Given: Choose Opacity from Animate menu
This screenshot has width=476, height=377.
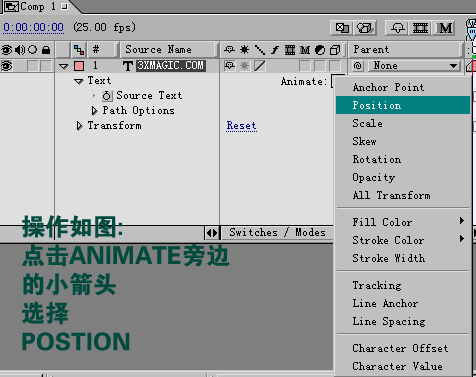Looking at the screenshot, I should coord(403,177).
